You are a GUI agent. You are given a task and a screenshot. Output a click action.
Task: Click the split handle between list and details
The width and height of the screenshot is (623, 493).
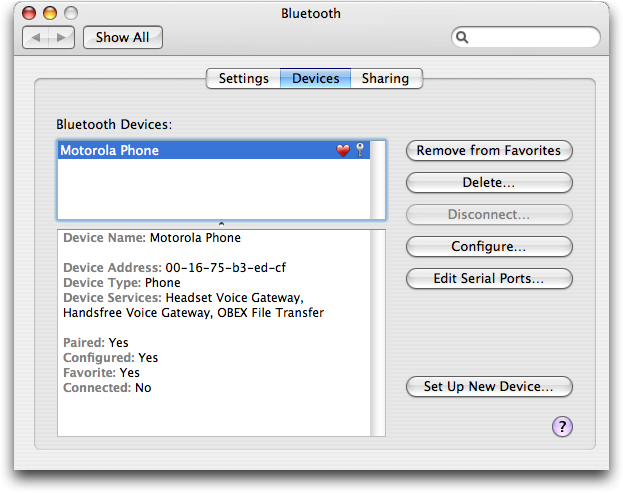tap(221, 224)
